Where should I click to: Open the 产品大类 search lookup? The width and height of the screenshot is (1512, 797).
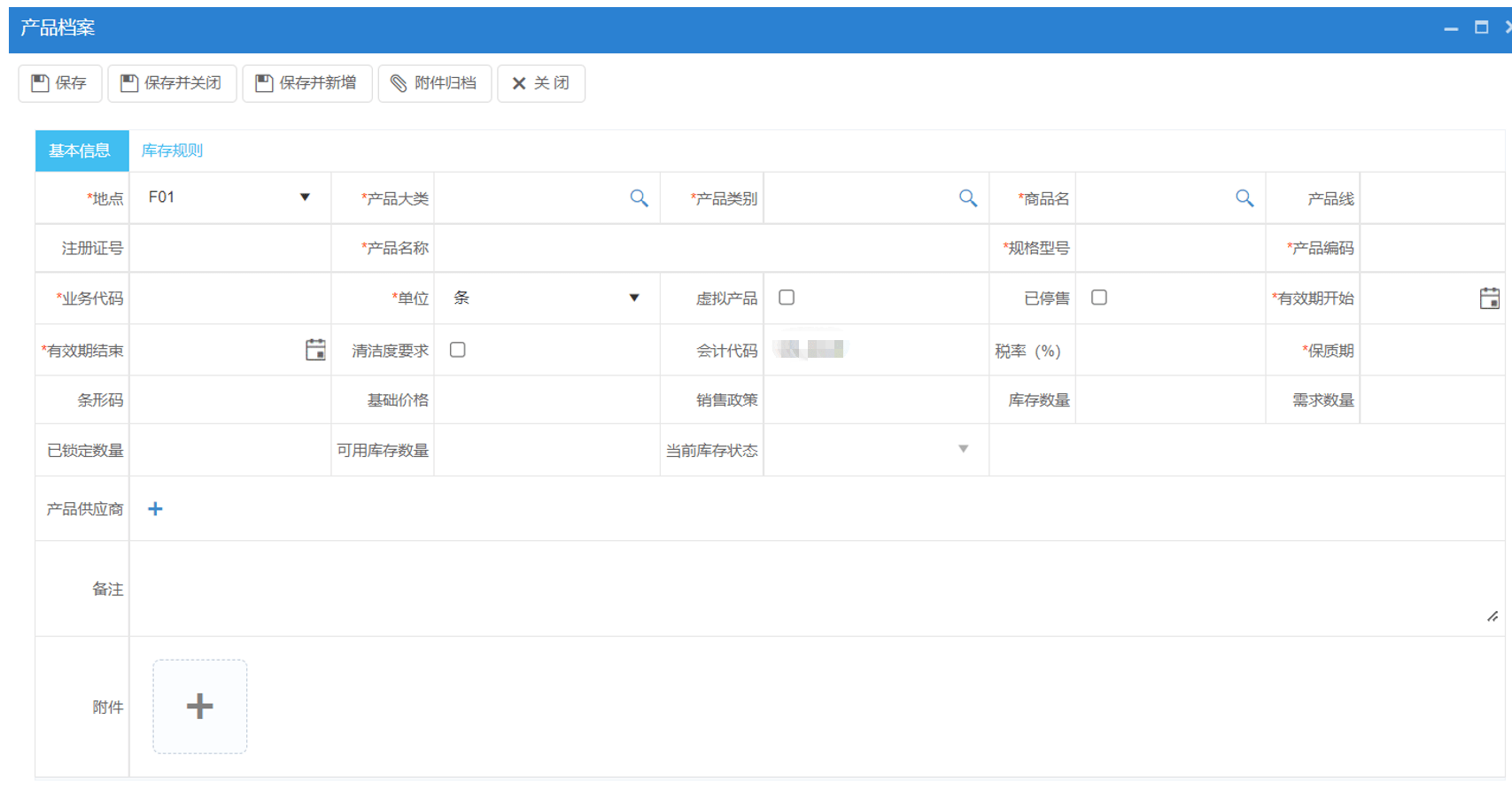point(640,197)
